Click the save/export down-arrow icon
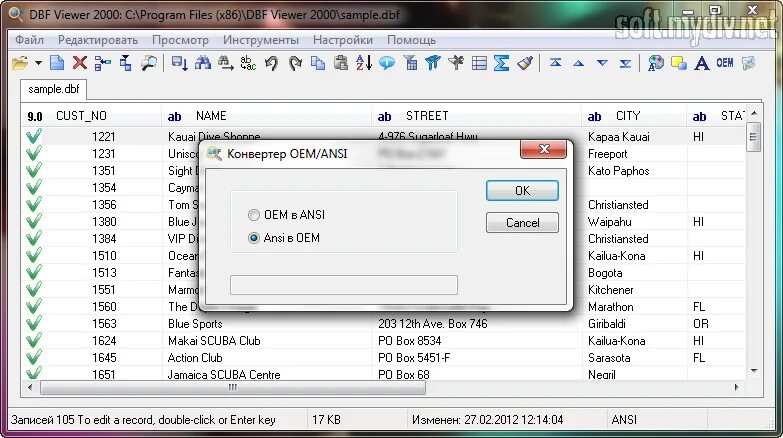783x438 pixels. (179, 63)
